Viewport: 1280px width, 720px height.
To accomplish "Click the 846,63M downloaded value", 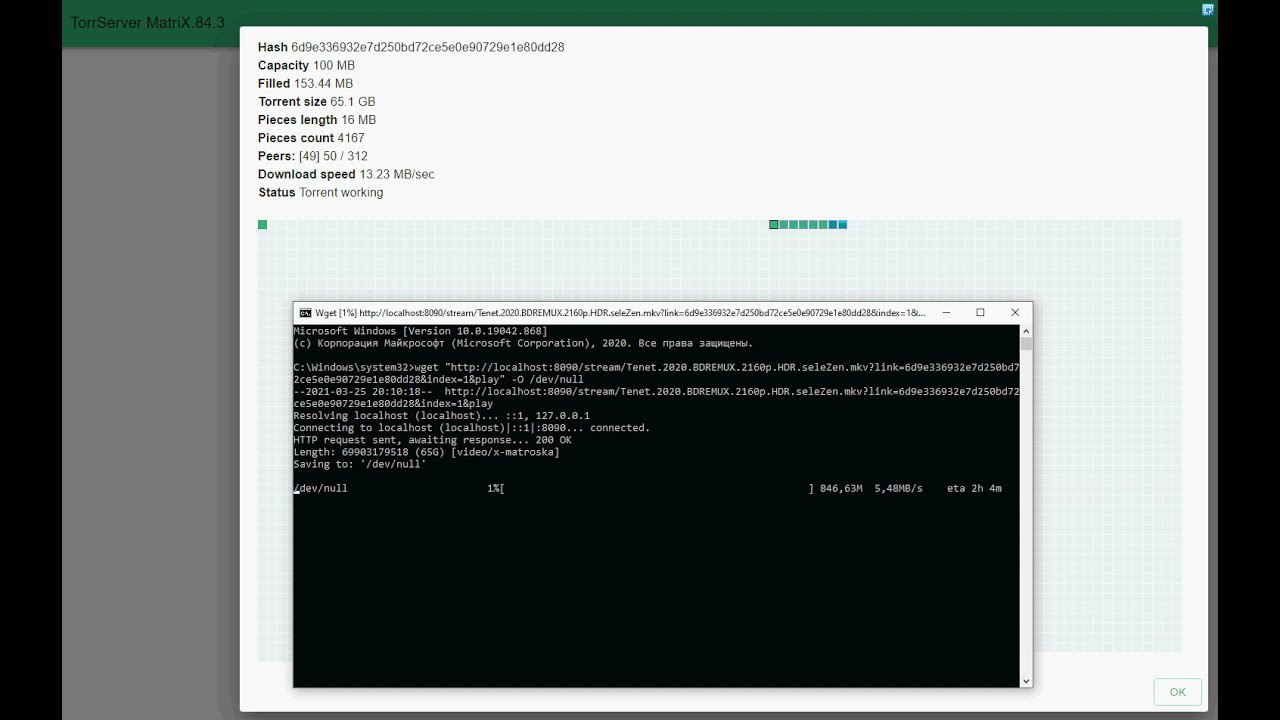I will pos(841,489).
